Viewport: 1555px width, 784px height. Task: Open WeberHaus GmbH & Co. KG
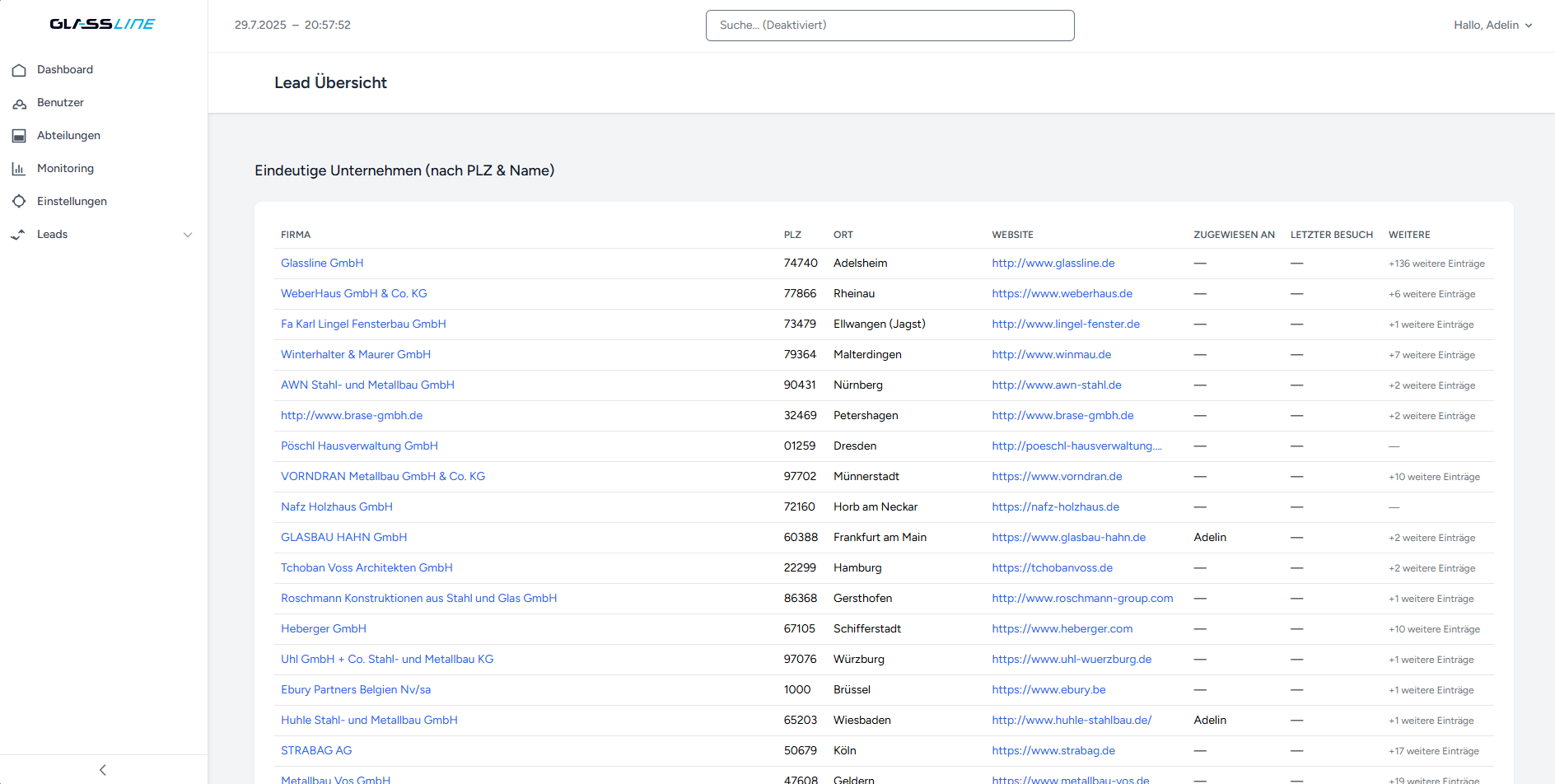point(354,294)
